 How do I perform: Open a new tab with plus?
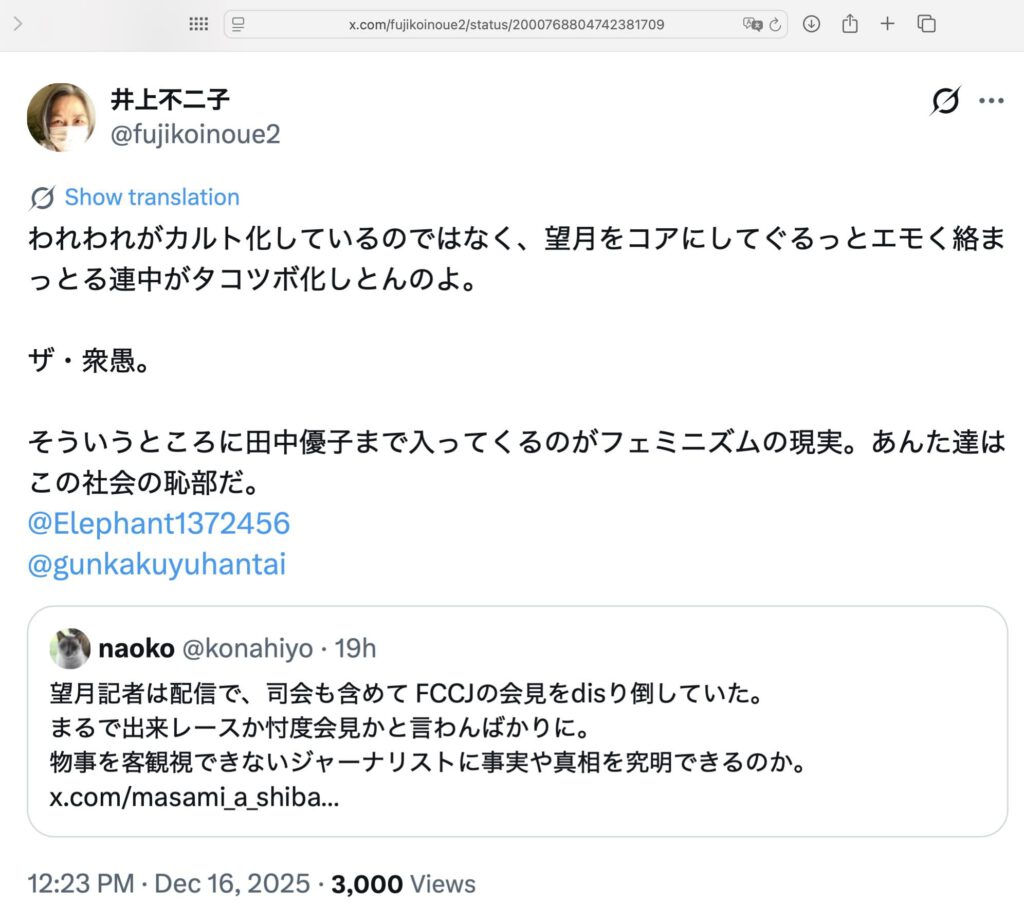click(x=887, y=24)
